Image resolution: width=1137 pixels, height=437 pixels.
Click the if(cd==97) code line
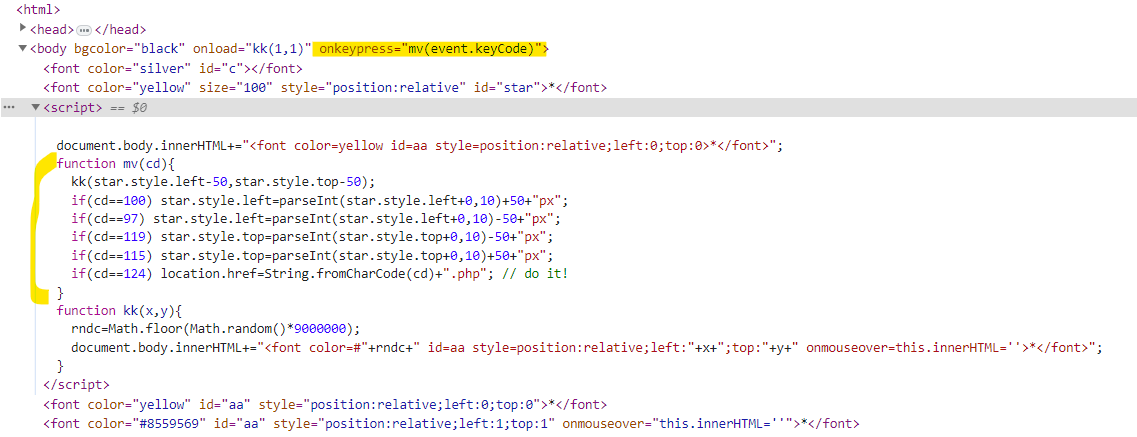tap(315, 218)
